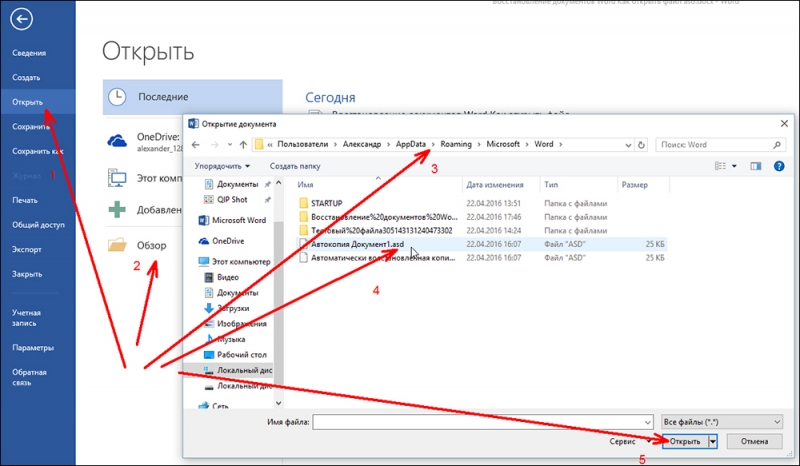800x466 pixels.
Task: Click Пользователи in the address path
Action: (x=303, y=144)
